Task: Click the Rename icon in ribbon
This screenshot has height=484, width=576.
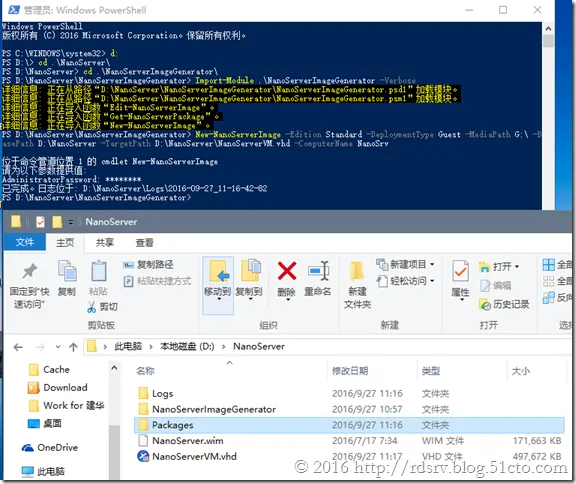Action: (318, 271)
